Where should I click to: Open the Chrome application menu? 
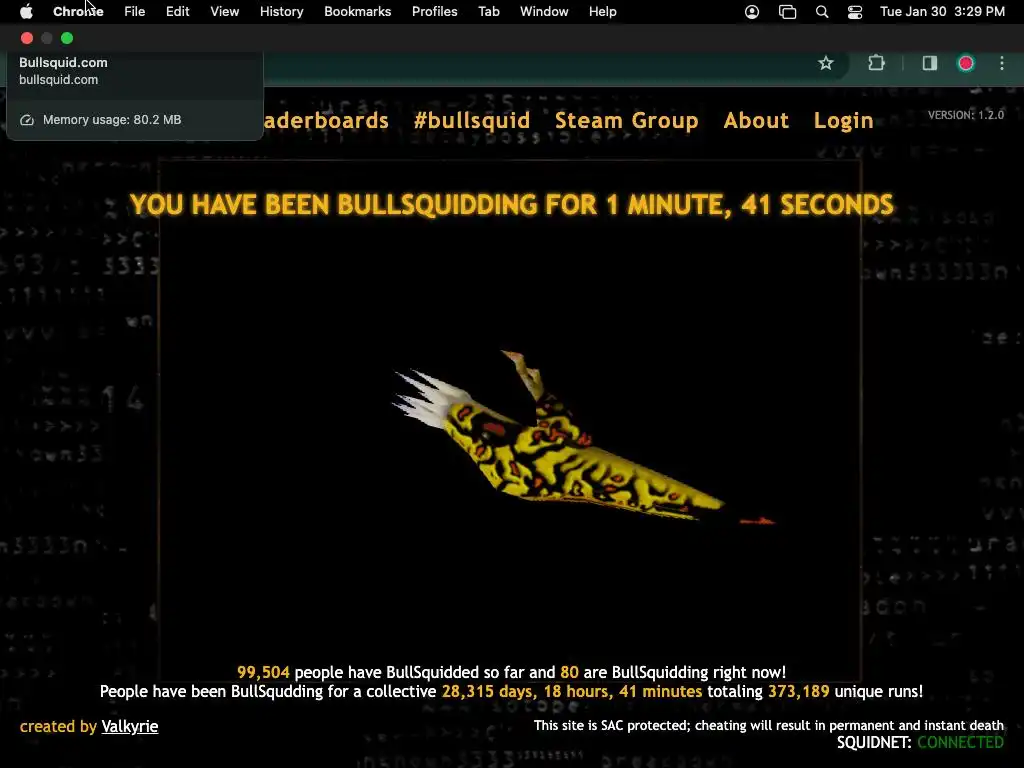point(78,12)
